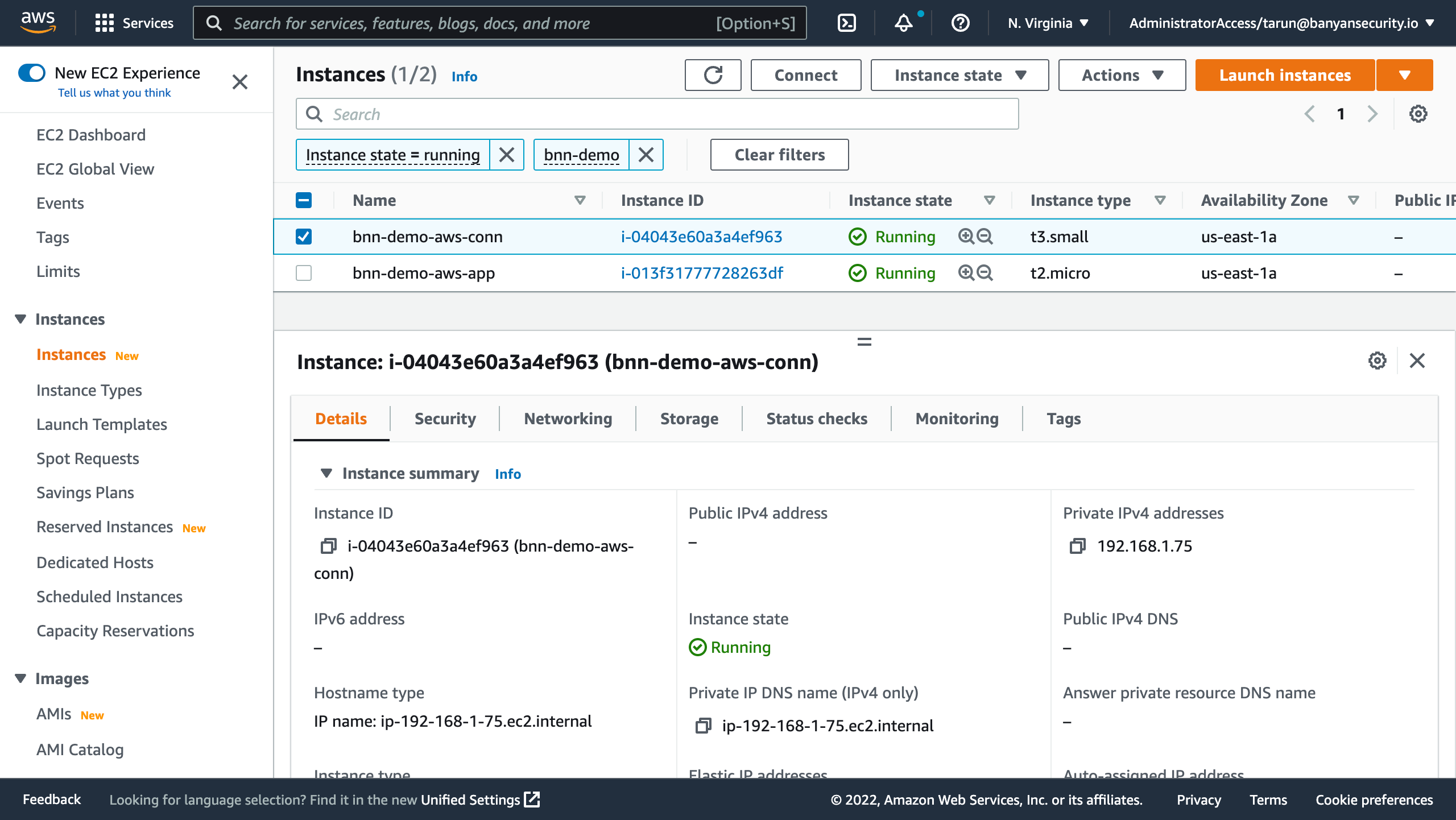Screen dimensions: 1456x820
Task: Collapse the Instance summary section
Action: click(x=326, y=473)
